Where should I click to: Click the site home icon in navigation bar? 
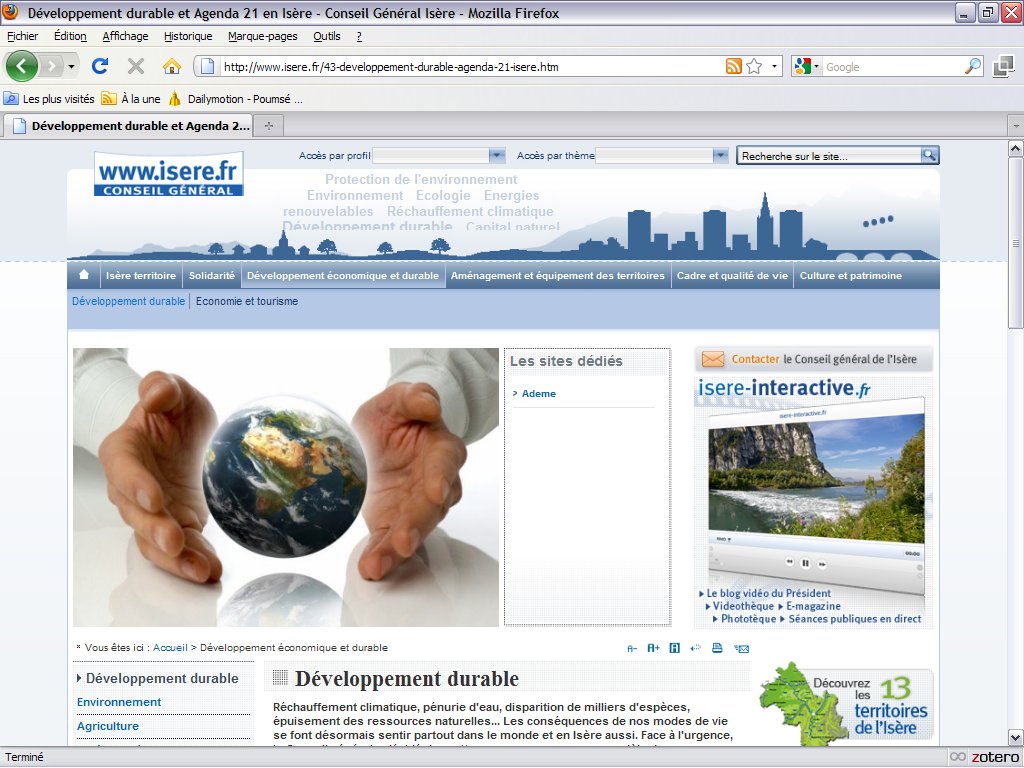point(84,276)
